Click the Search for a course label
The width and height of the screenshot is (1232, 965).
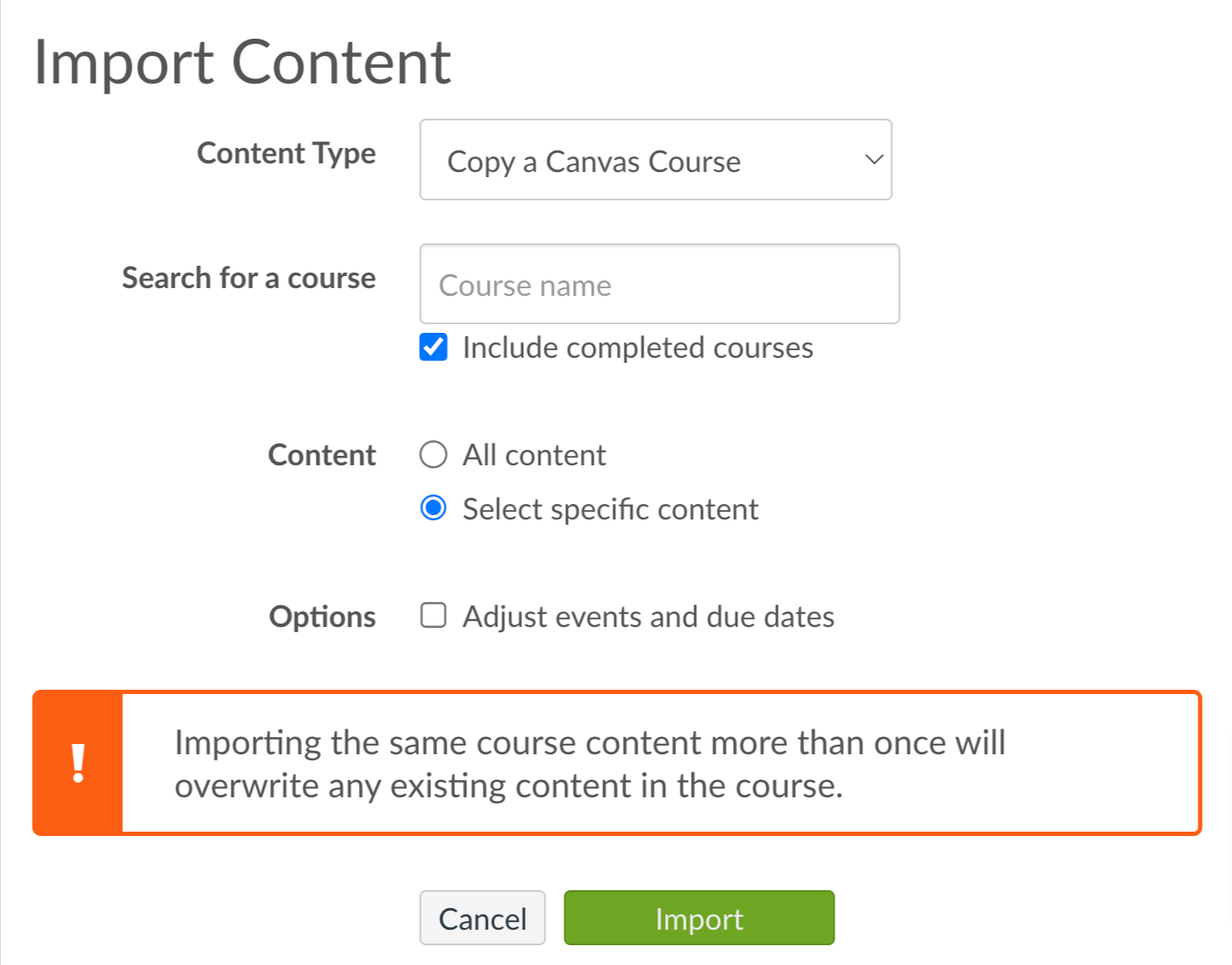click(248, 277)
